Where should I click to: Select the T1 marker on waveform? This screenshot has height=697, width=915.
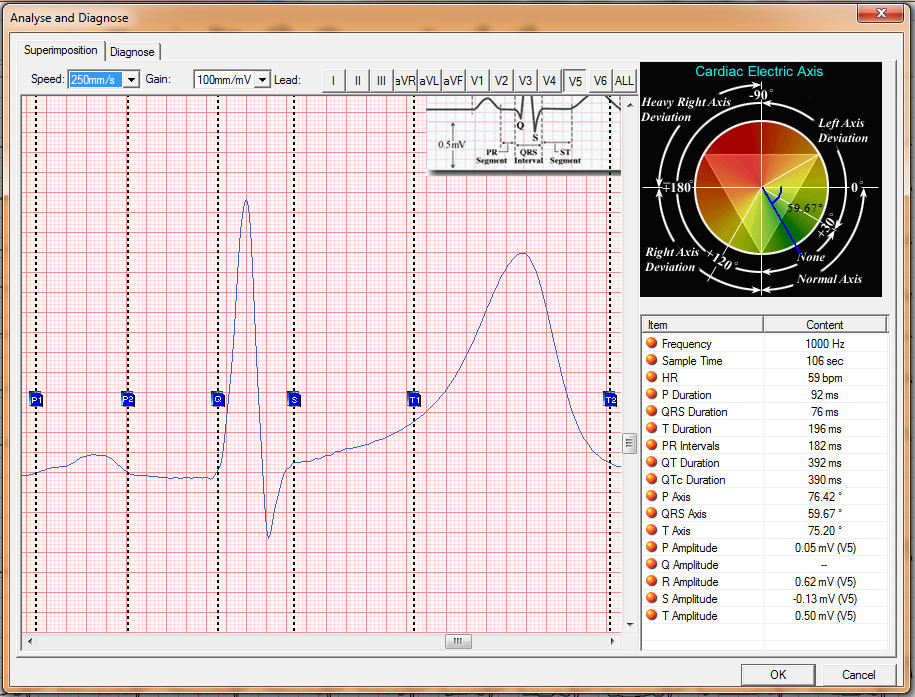pyautogui.click(x=414, y=399)
